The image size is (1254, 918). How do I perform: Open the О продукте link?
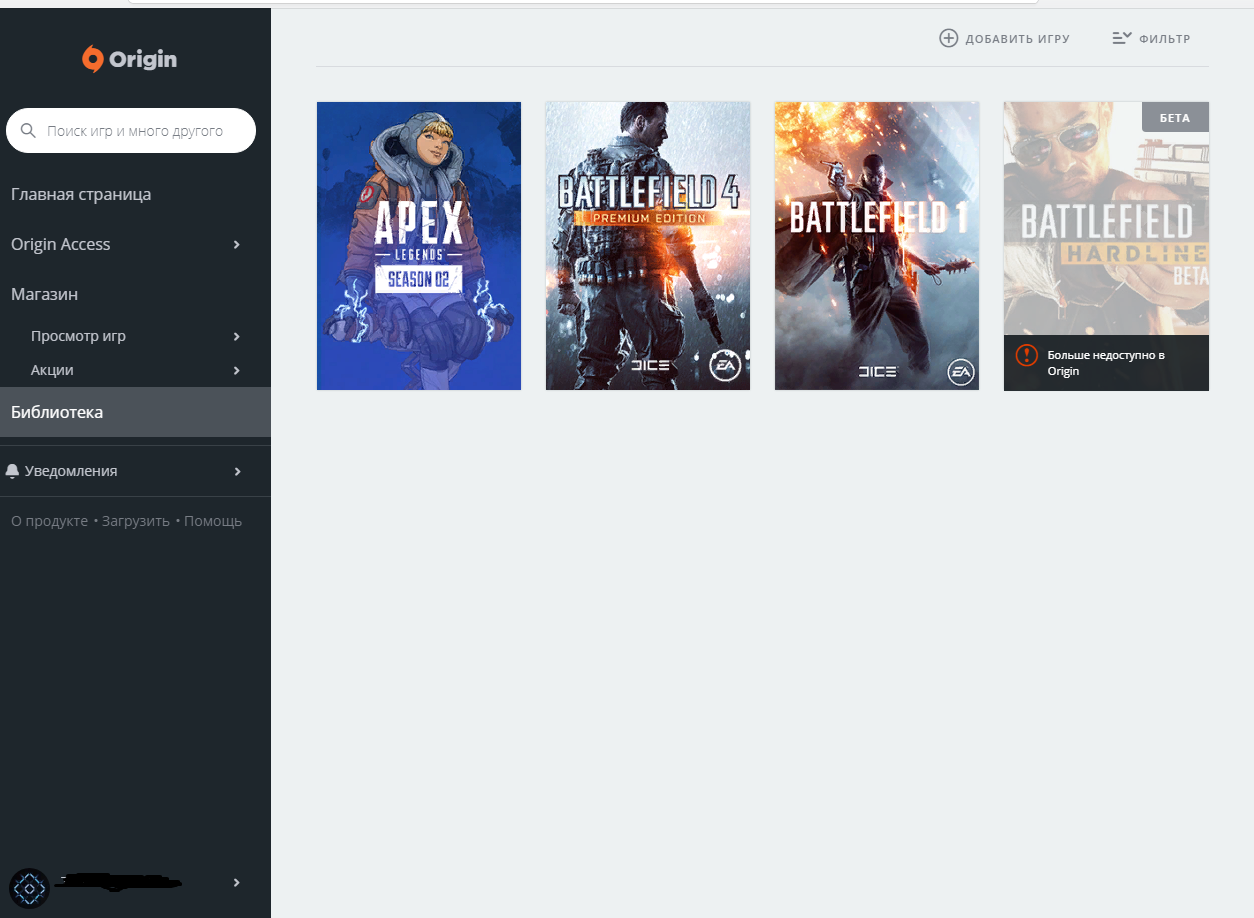point(49,521)
